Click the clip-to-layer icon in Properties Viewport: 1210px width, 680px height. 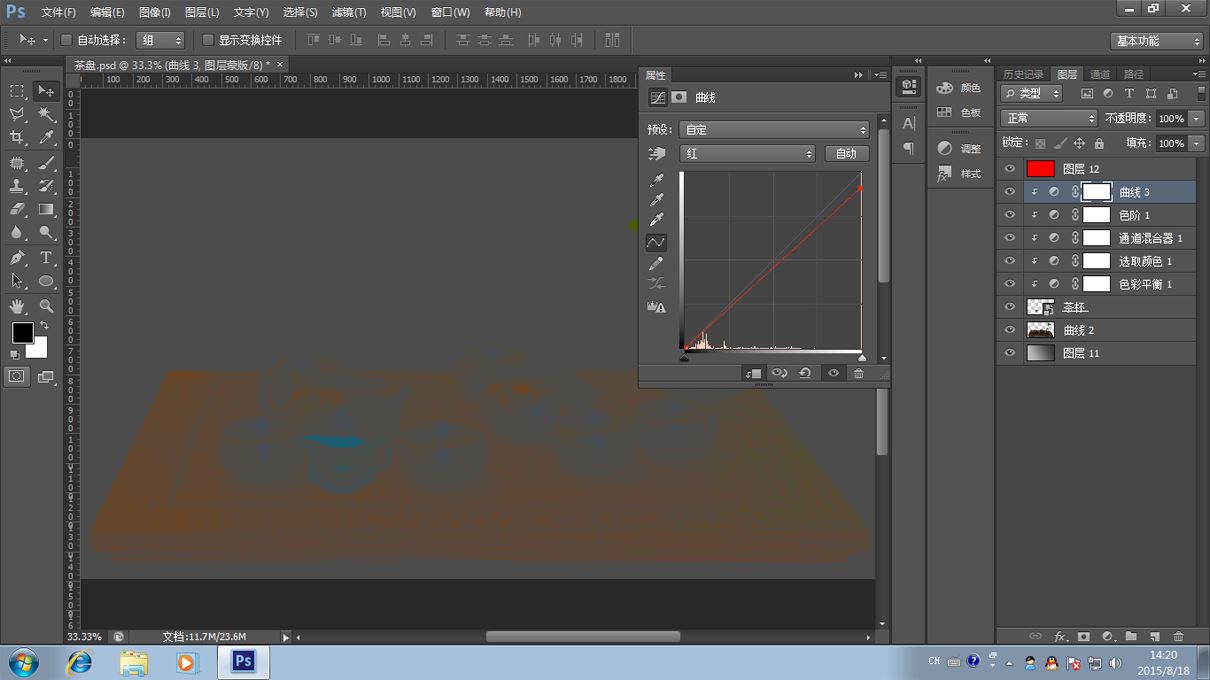click(x=753, y=373)
